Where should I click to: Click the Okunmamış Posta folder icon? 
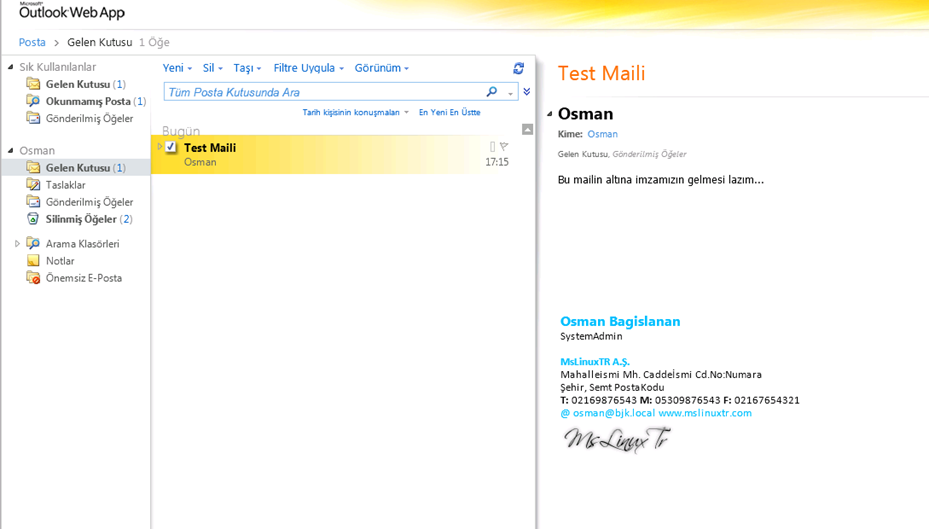click(x=33, y=101)
